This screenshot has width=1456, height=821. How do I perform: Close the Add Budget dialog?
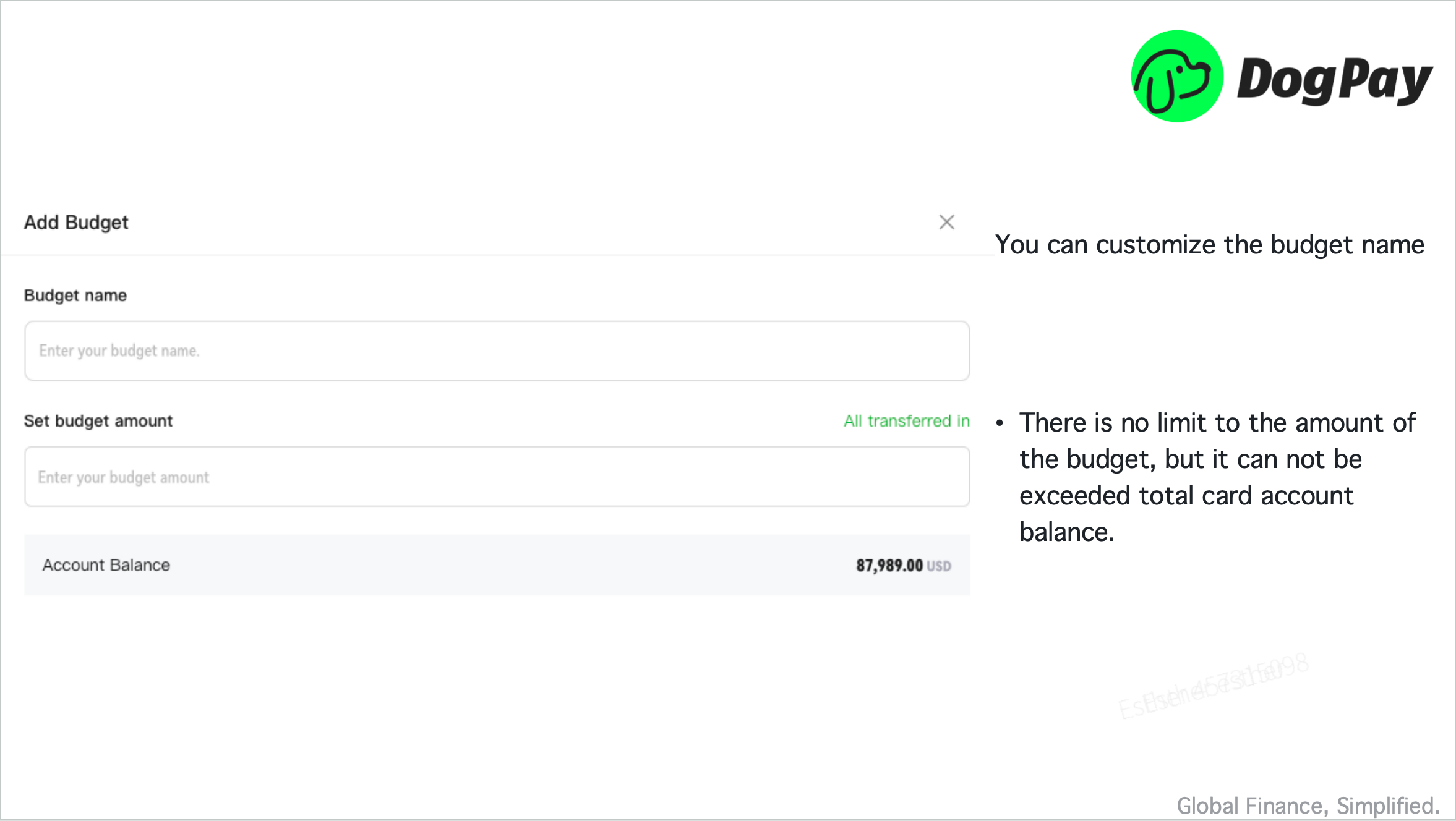[946, 222]
